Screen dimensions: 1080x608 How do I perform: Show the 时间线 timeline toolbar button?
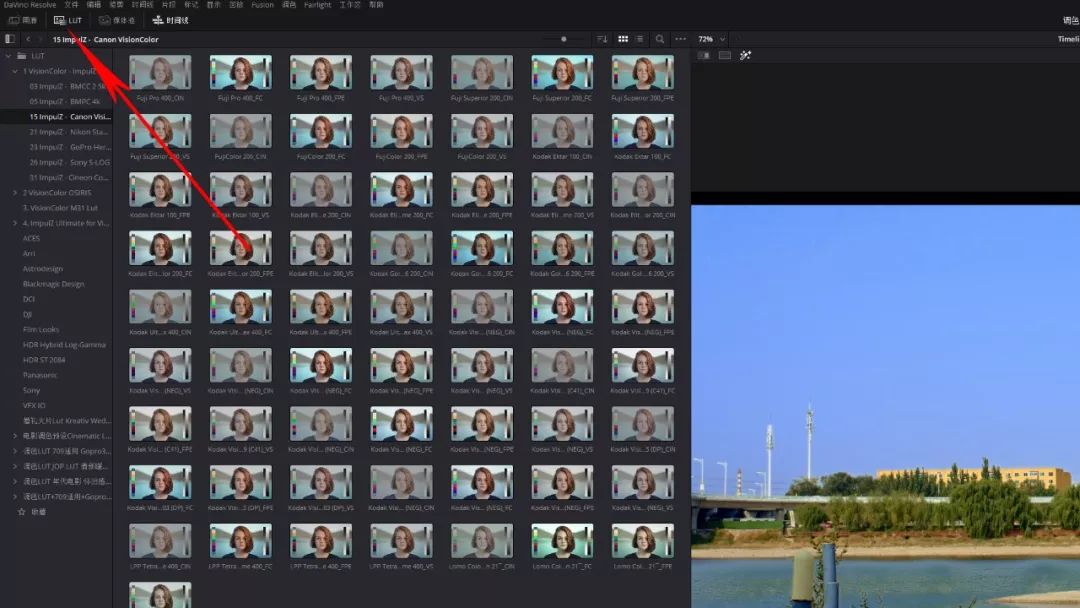tap(170, 21)
